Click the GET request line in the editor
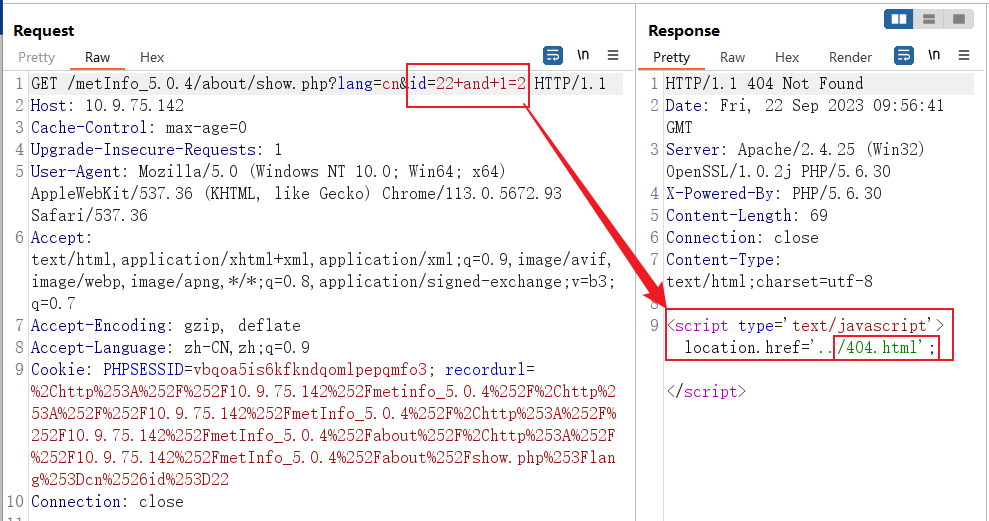This screenshot has width=989, height=521. point(319,83)
